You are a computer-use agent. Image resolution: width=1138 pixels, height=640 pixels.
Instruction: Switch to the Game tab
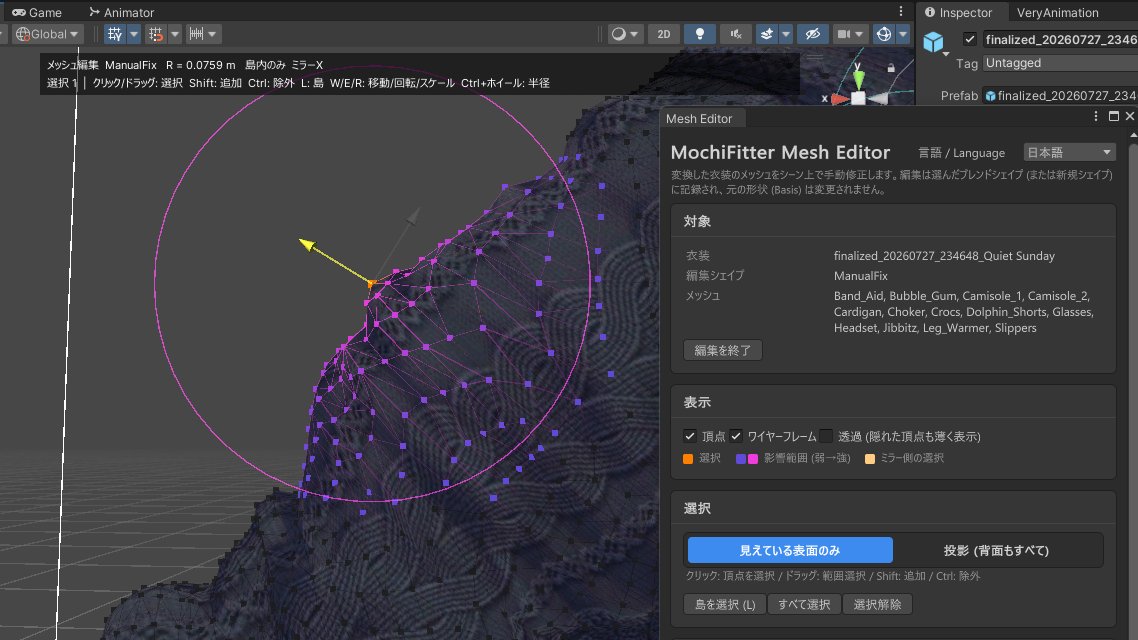point(37,12)
